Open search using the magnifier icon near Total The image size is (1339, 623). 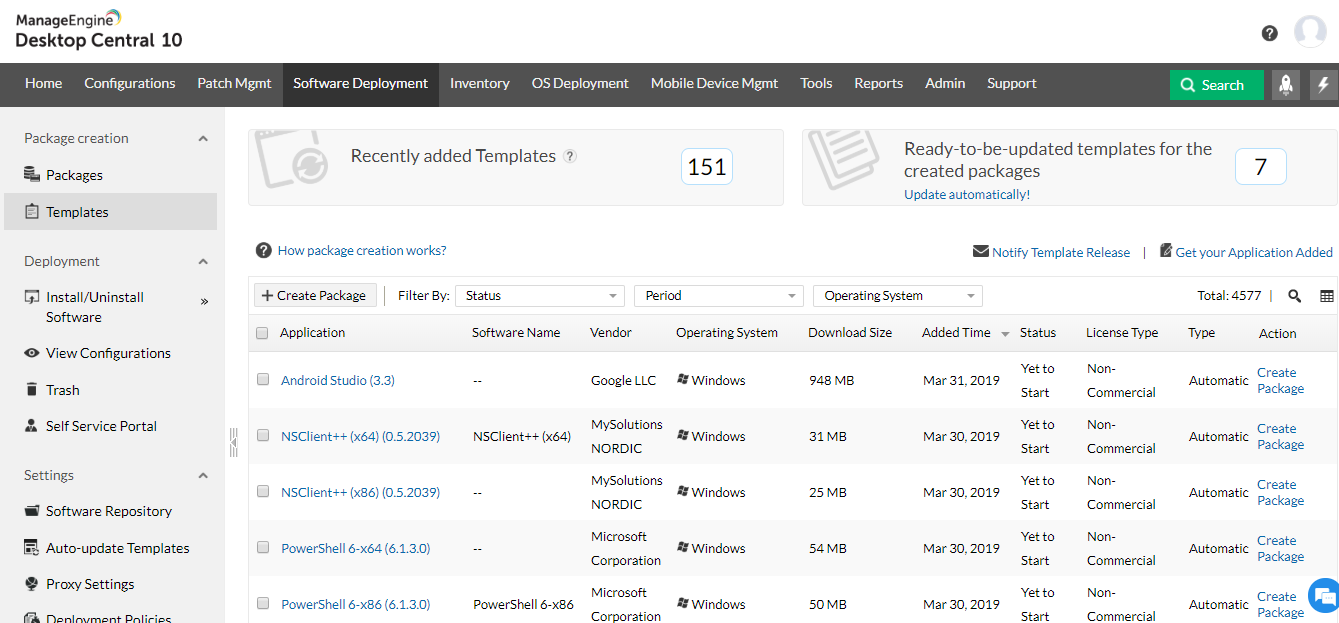[x=1294, y=296]
